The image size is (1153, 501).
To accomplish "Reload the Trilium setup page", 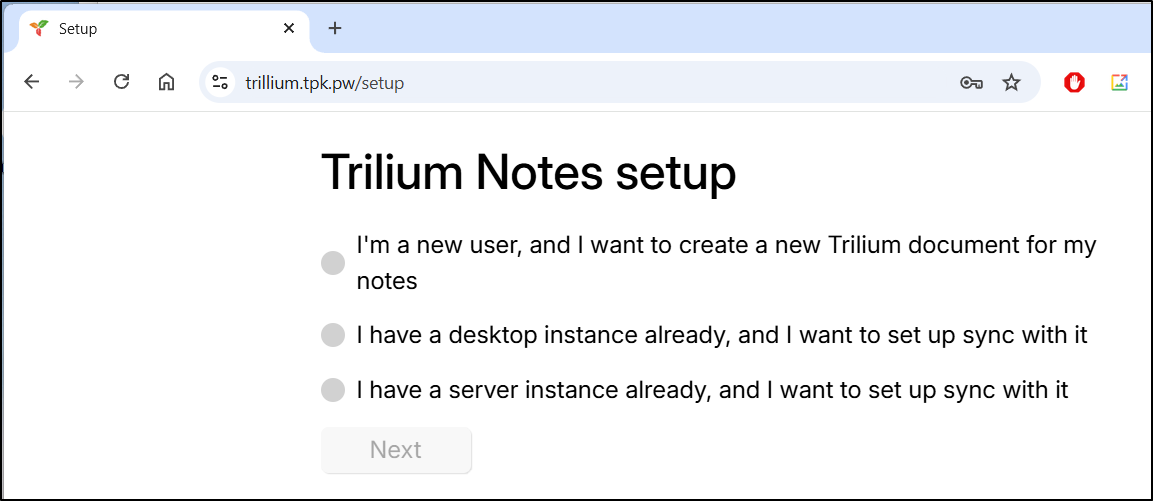I will coord(121,82).
